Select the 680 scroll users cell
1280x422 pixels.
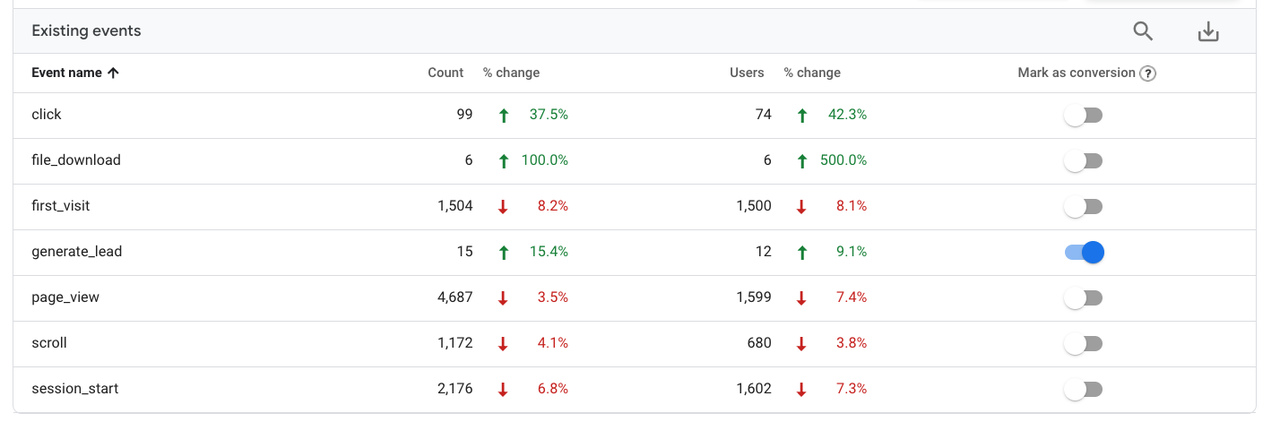click(759, 343)
